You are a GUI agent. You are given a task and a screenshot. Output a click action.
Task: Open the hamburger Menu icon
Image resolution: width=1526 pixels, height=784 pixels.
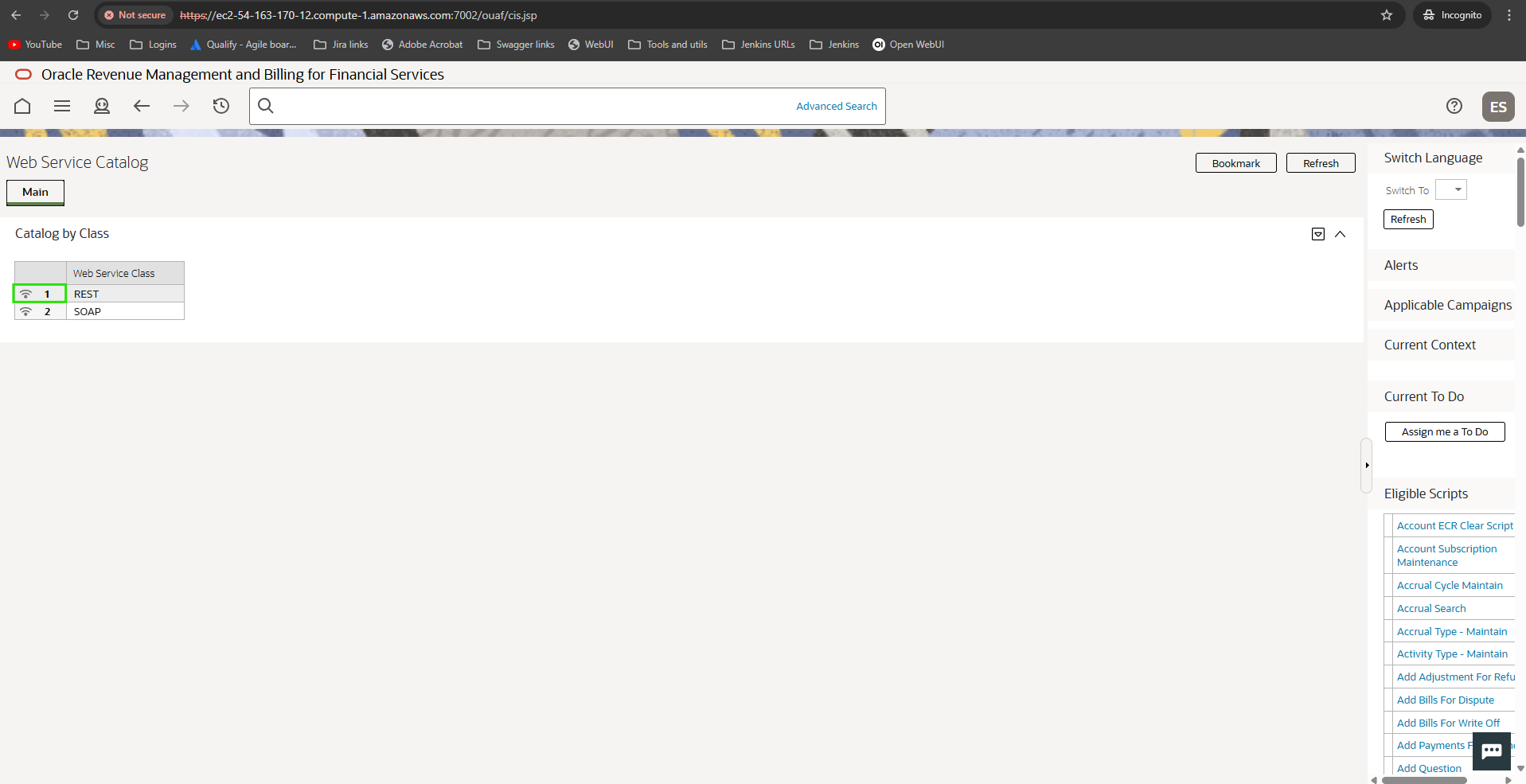click(62, 106)
